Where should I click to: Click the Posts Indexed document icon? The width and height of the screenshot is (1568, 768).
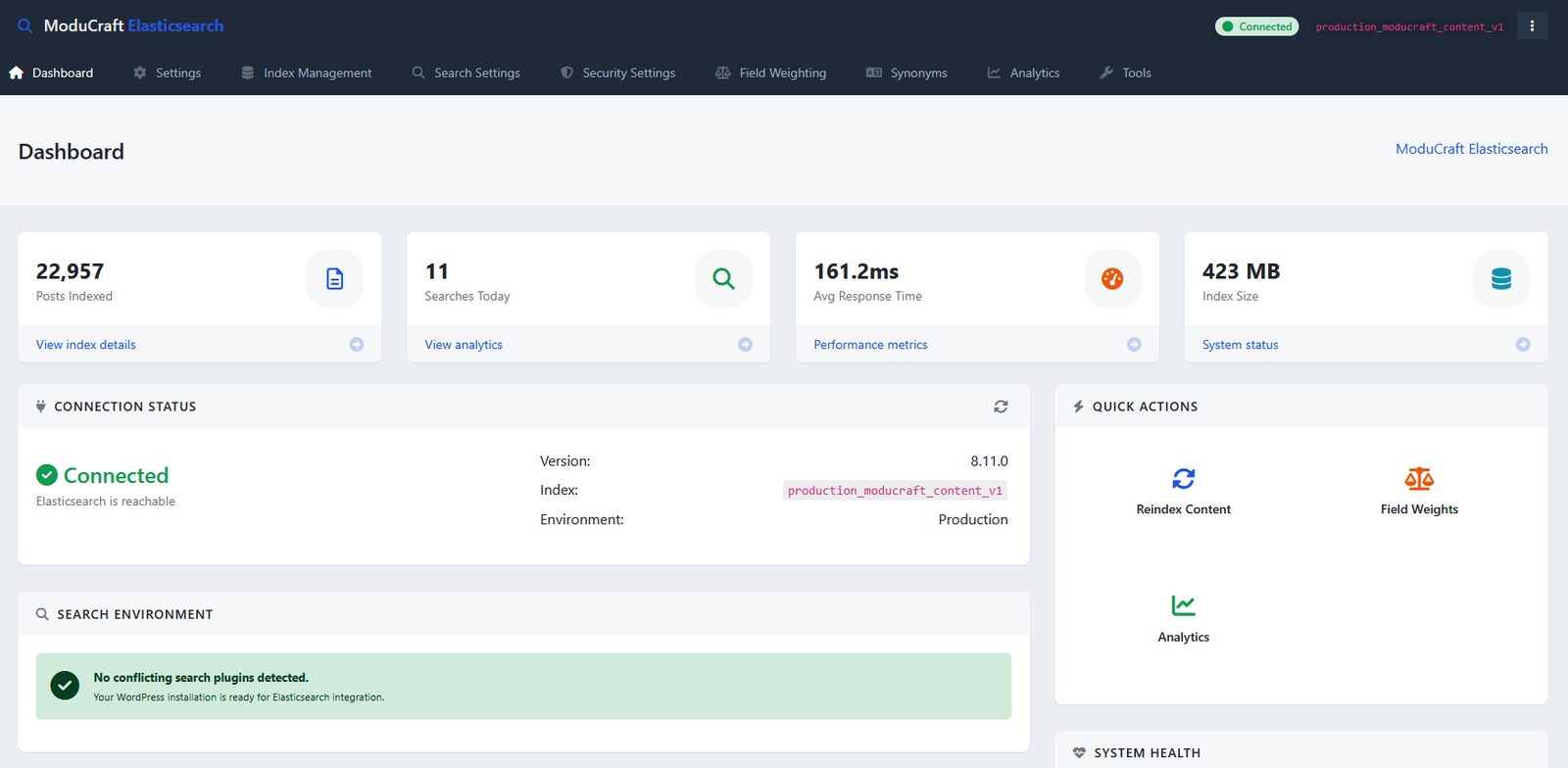pyautogui.click(x=335, y=279)
